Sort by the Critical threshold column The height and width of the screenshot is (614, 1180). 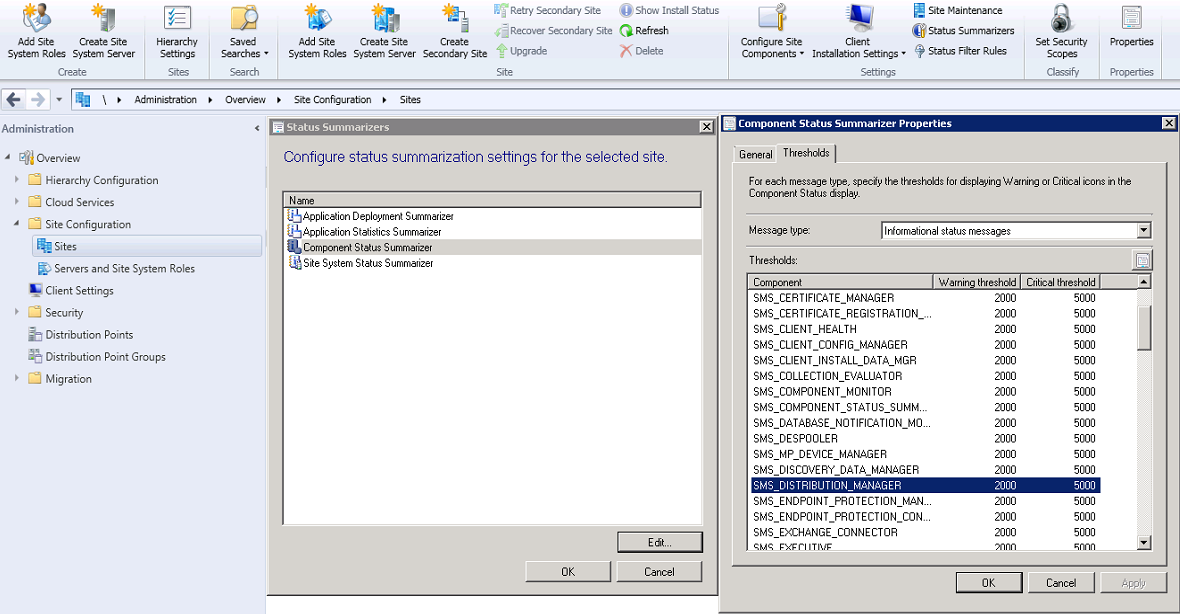(x=1060, y=282)
